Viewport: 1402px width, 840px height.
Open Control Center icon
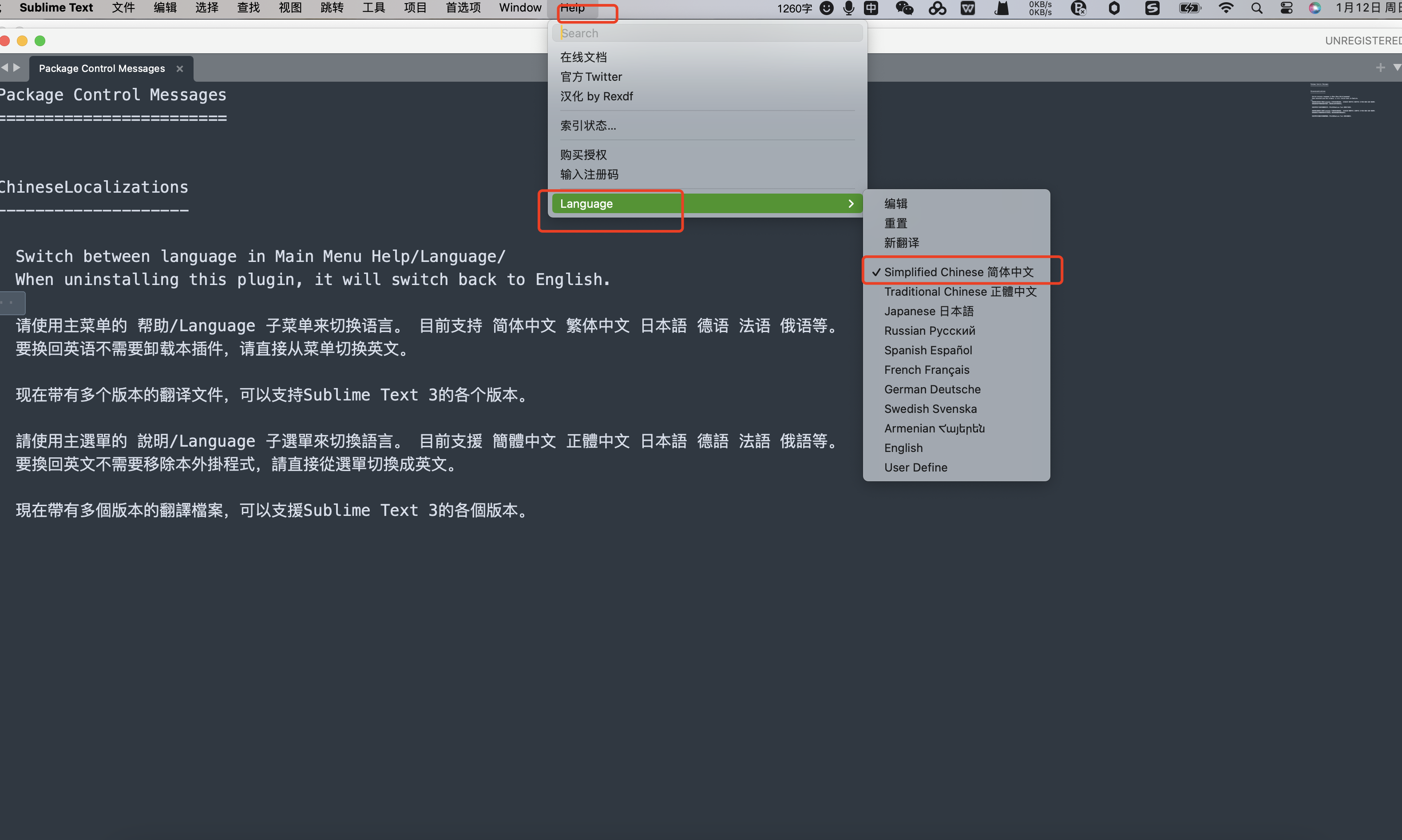click(1286, 8)
